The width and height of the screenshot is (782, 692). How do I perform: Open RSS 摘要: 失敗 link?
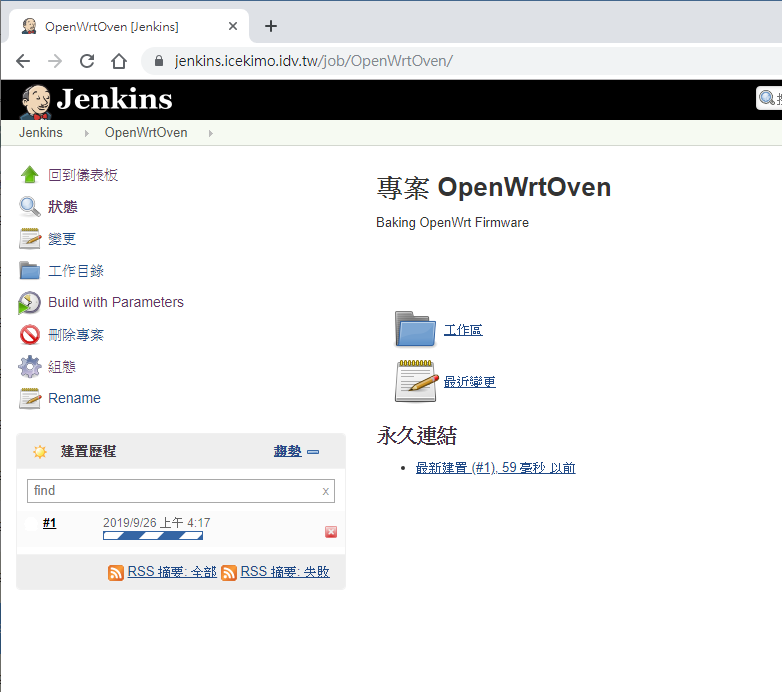(285, 572)
